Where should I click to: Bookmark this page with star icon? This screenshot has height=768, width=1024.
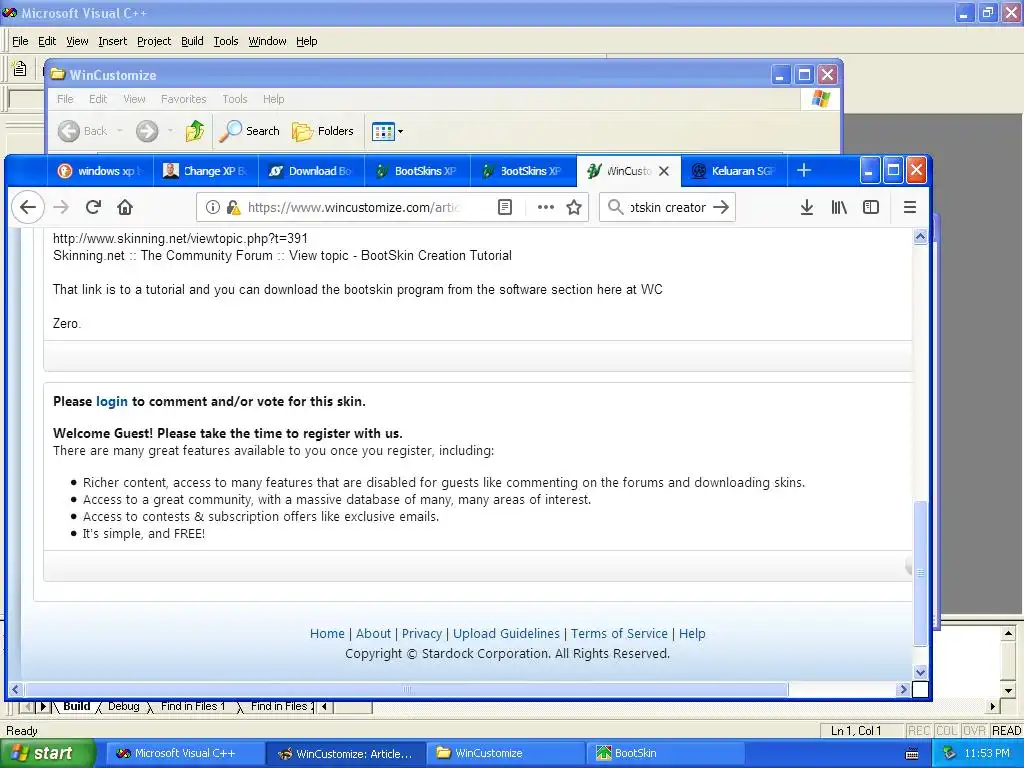(574, 208)
